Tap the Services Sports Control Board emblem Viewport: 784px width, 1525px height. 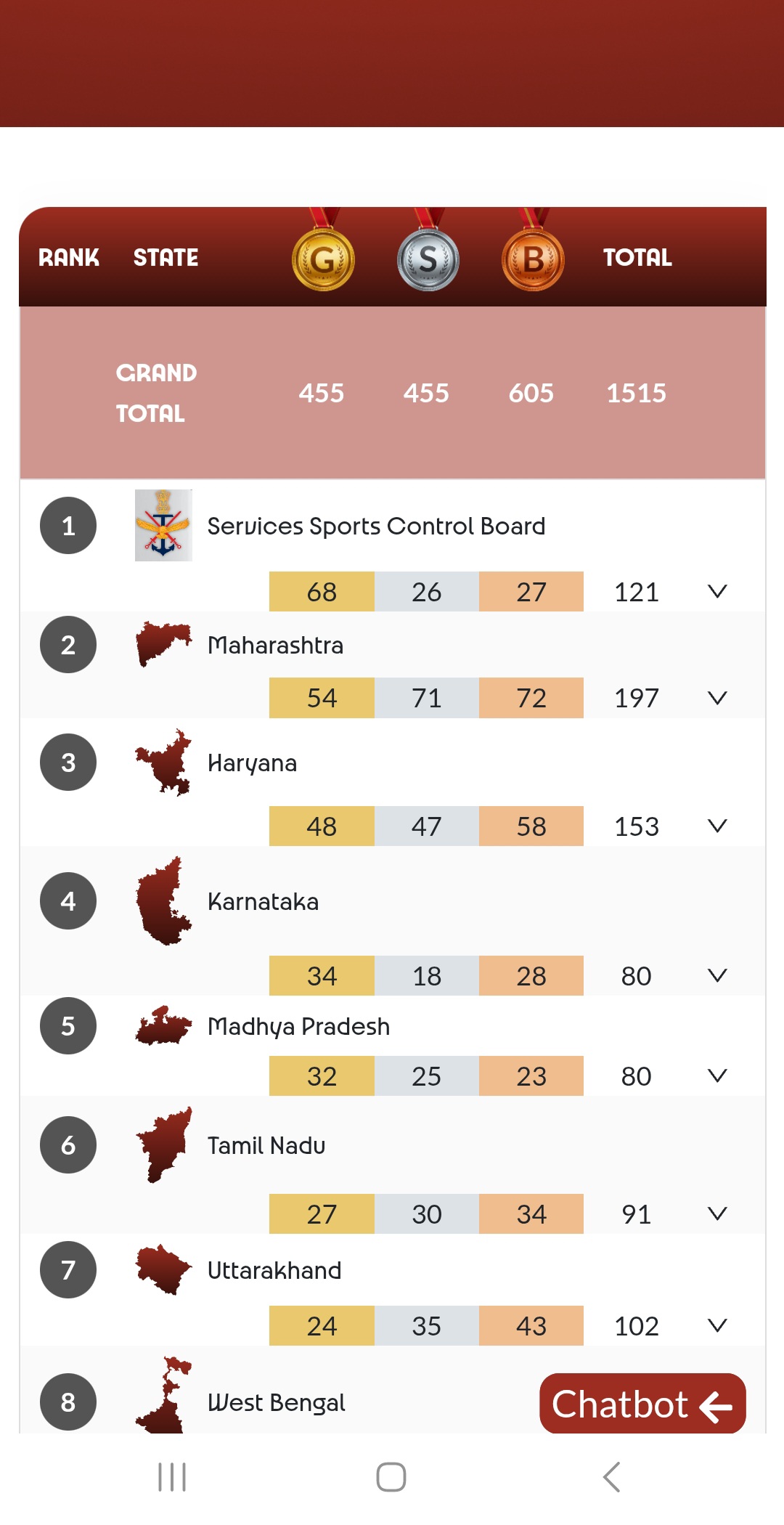pyautogui.click(x=163, y=525)
